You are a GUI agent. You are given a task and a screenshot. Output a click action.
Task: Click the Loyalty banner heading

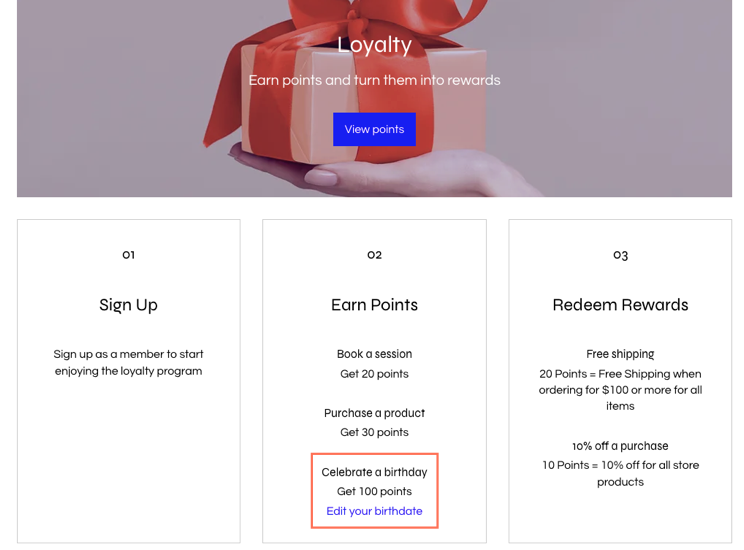(374, 45)
